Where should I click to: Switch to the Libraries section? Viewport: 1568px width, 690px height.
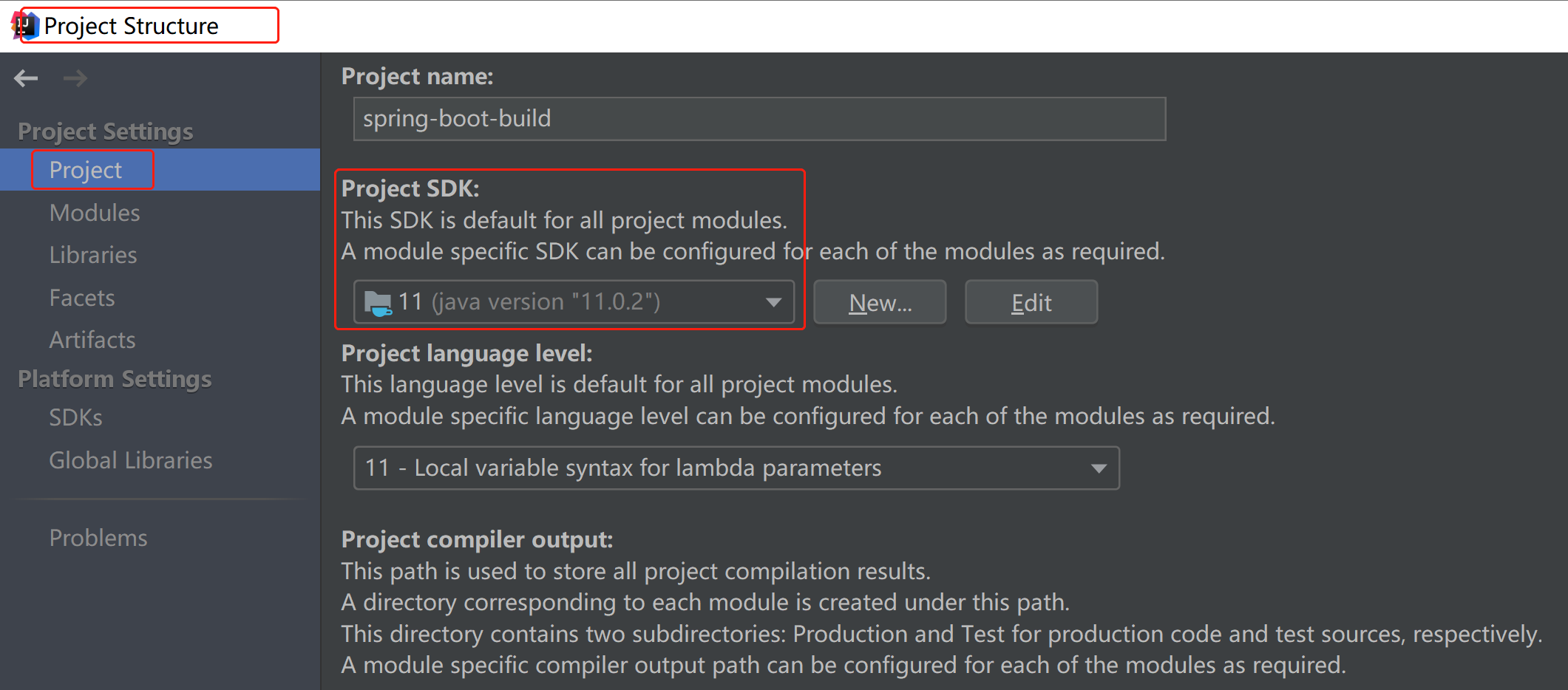pos(92,254)
